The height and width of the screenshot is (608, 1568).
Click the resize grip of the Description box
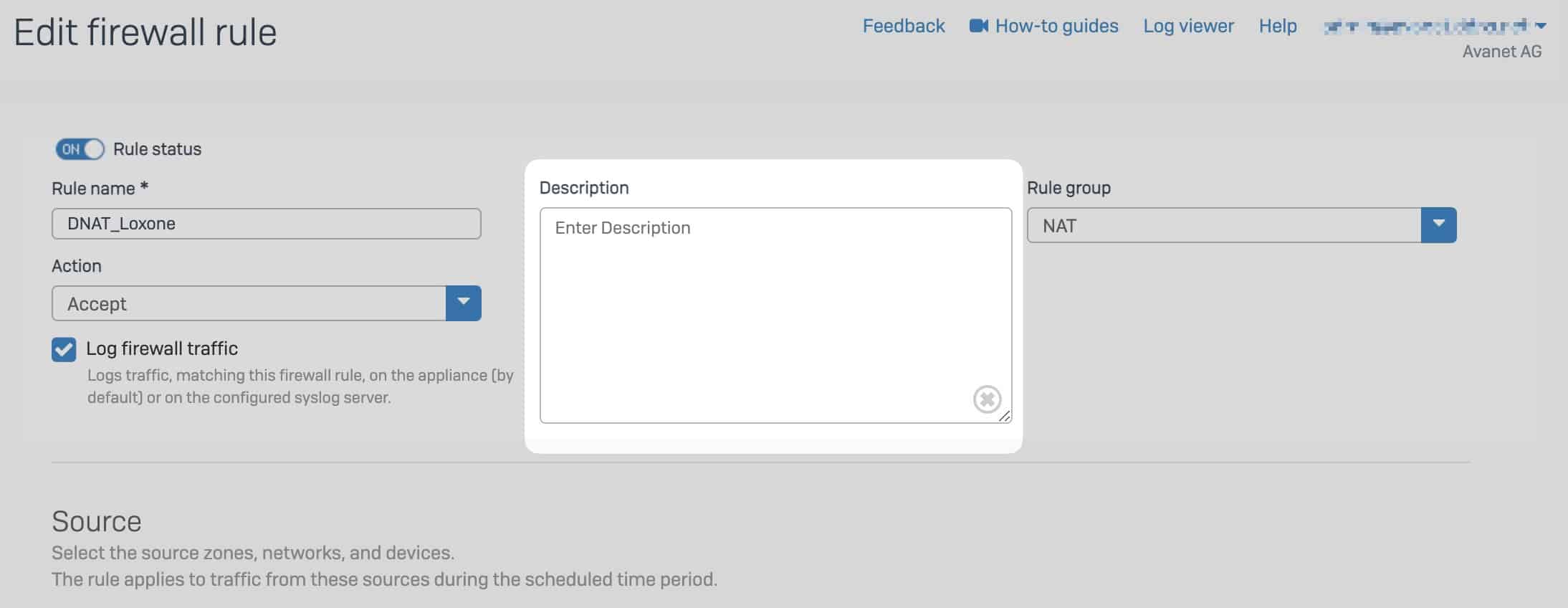[x=1005, y=416]
